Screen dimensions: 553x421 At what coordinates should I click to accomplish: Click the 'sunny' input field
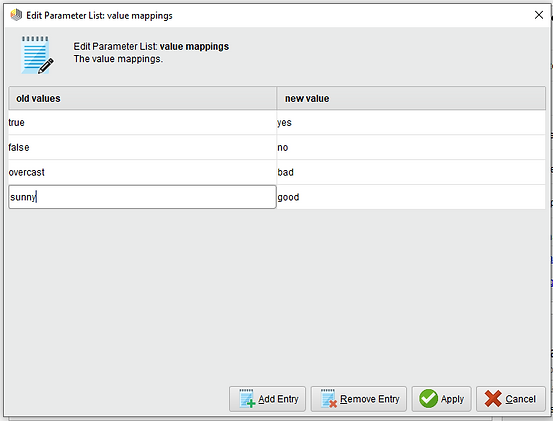[142, 197]
